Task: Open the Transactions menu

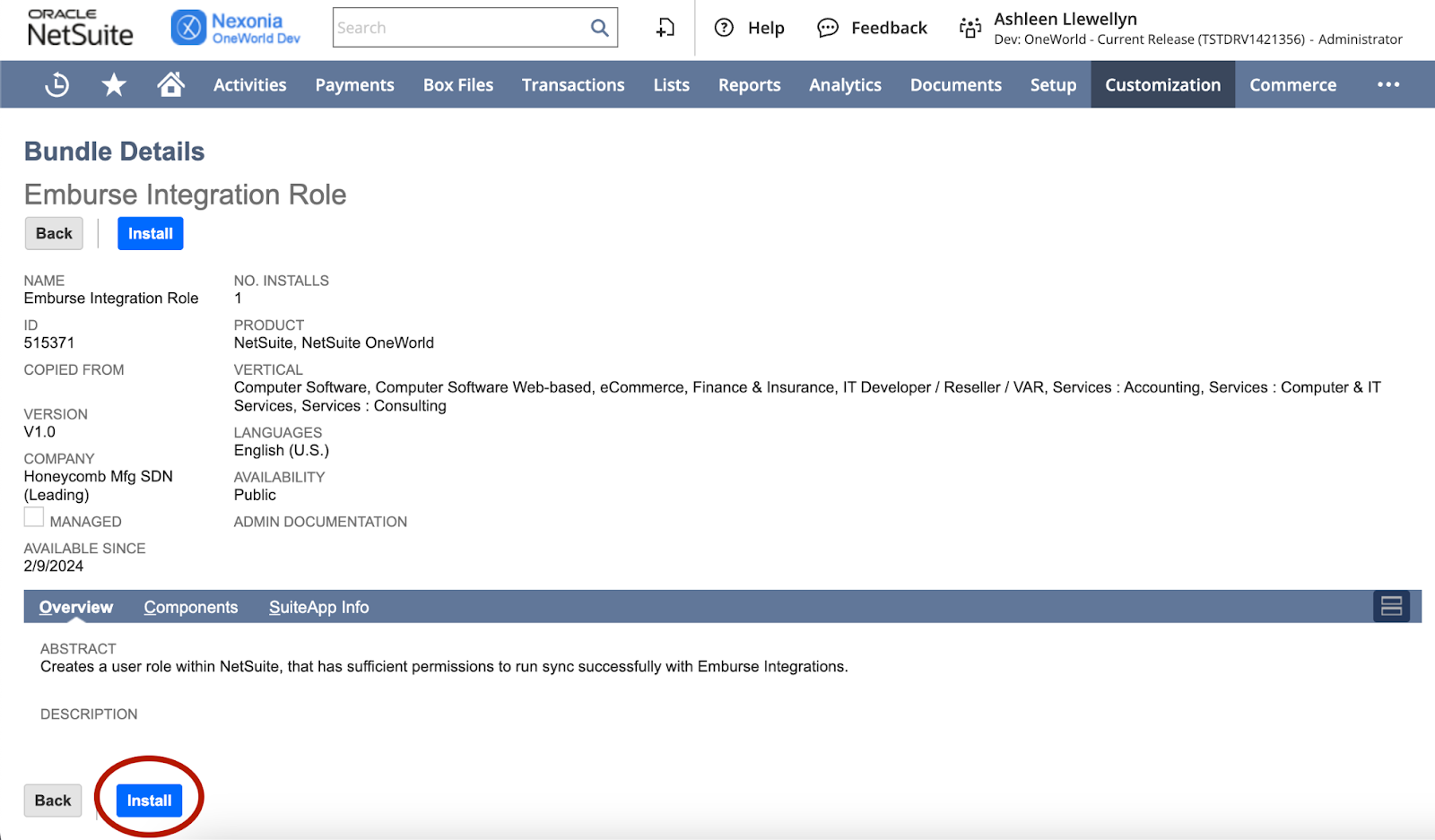Action: (573, 85)
